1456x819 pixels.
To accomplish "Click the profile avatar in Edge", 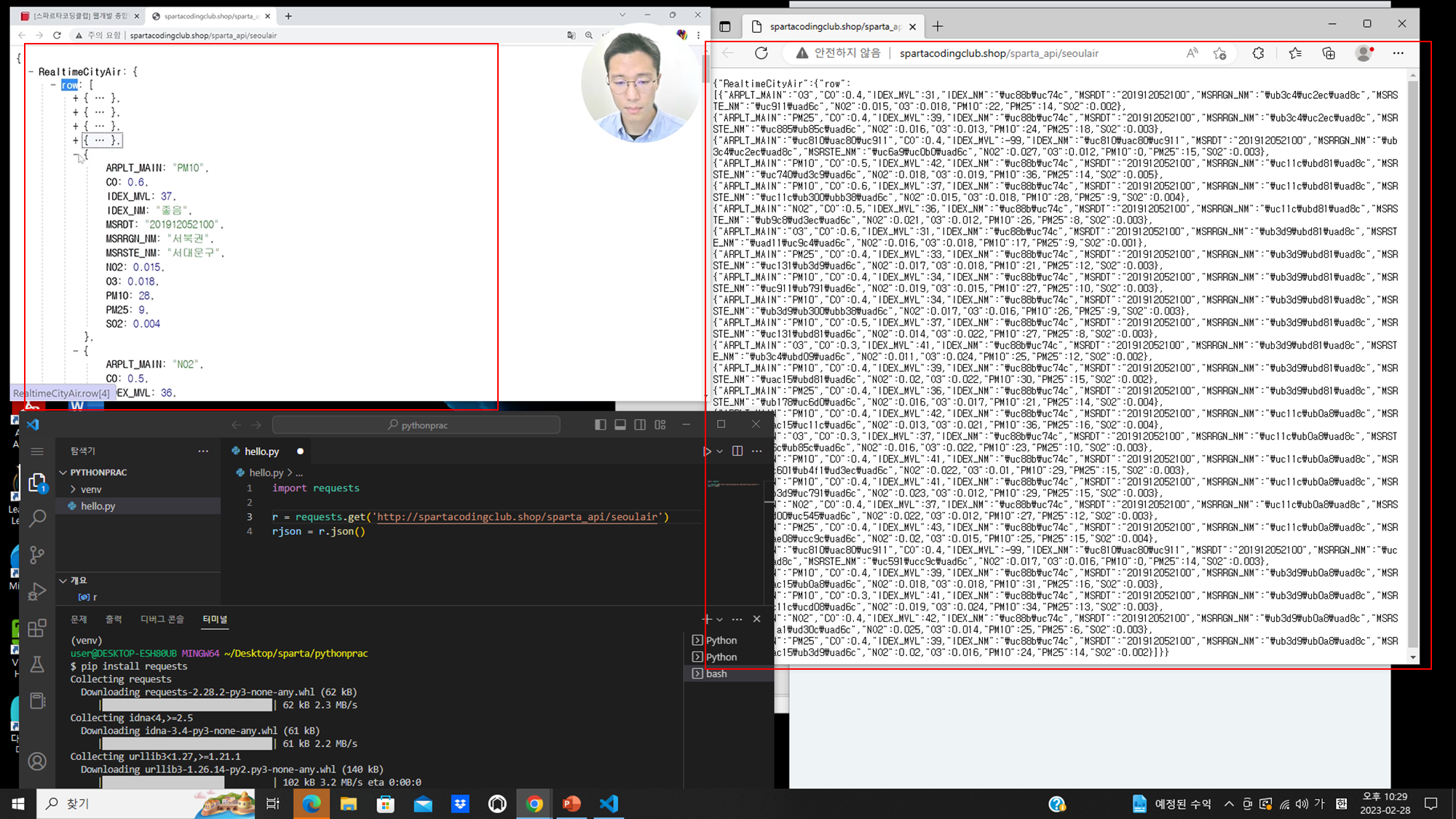I will coord(1364,53).
